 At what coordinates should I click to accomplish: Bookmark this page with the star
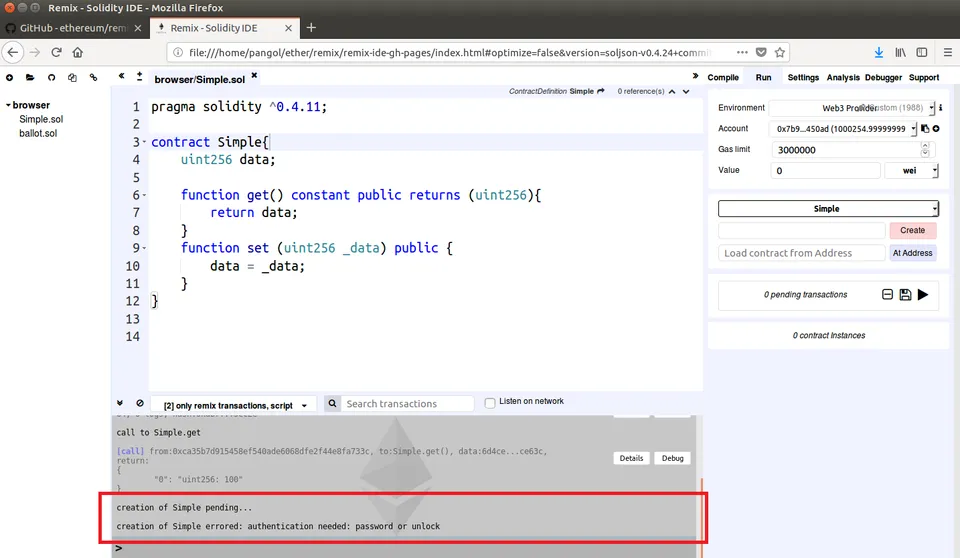point(779,53)
